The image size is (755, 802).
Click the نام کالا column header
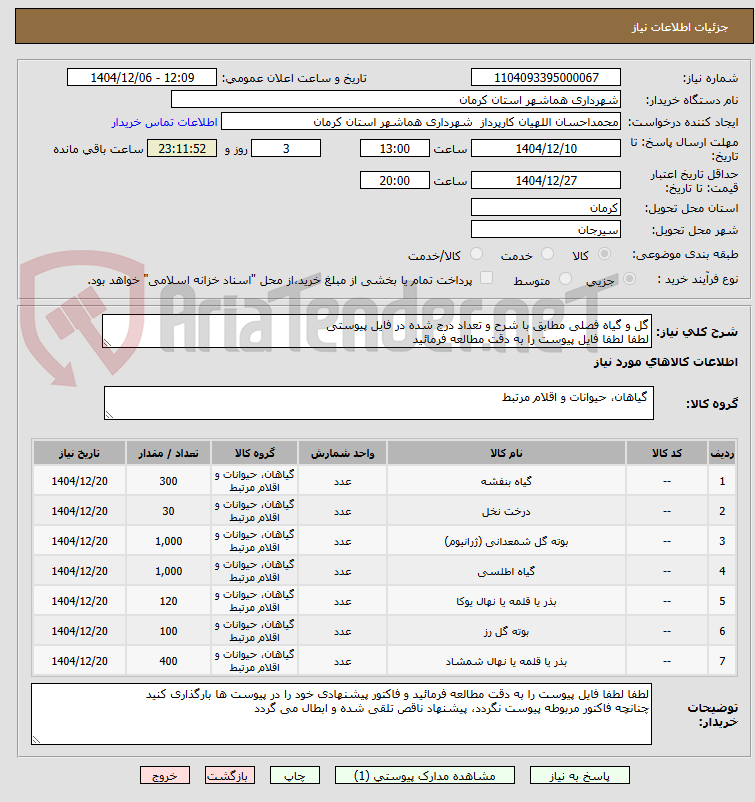point(506,453)
